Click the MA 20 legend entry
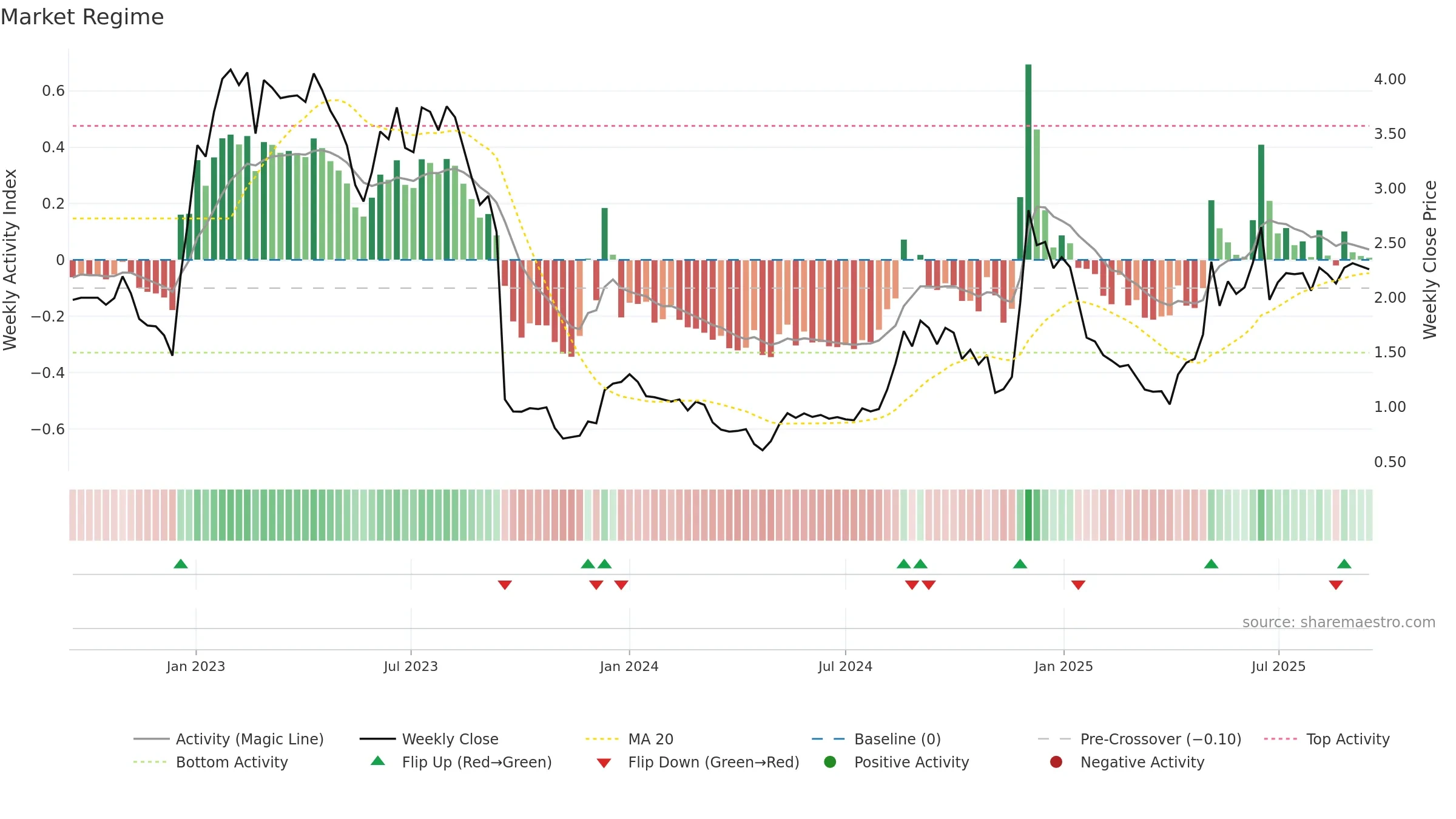The width and height of the screenshot is (1456, 819). point(630,739)
